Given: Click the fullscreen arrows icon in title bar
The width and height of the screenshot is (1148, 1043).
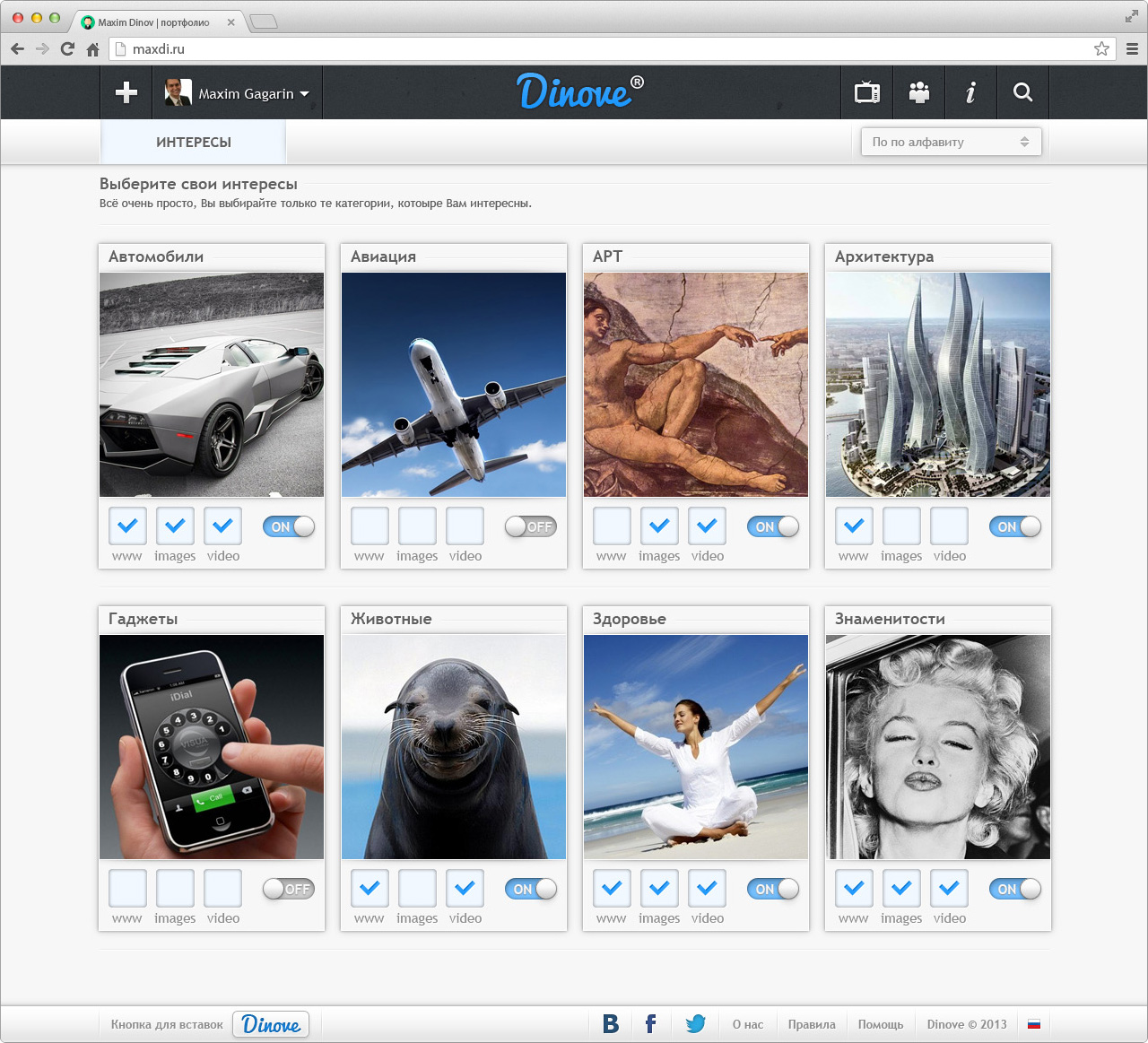Looking at the screenshot, I should pyautogui.click(x=1131, y=16).
